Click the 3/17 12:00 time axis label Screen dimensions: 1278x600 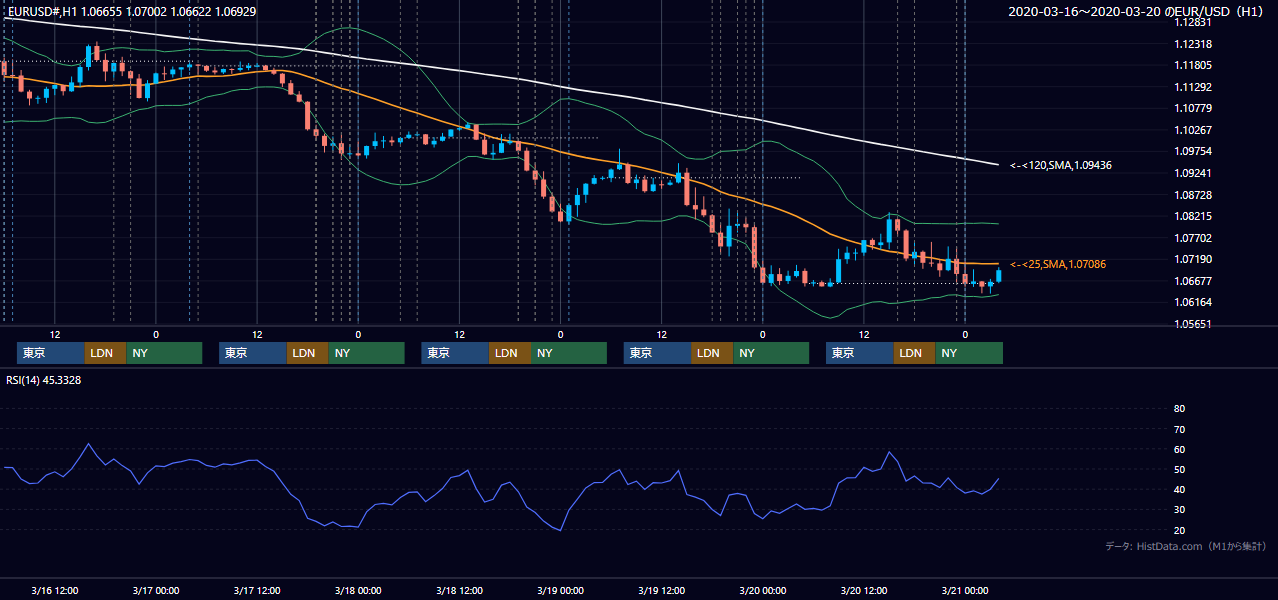coord(257,590)
